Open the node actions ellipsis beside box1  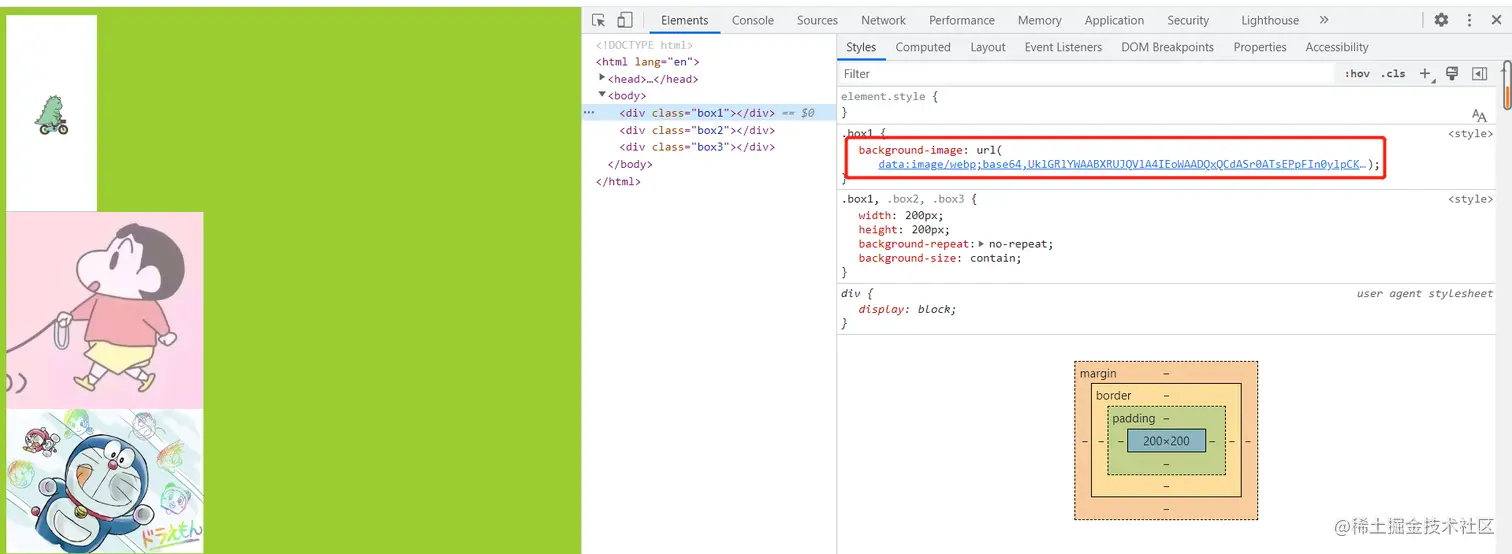[x=589, y=113]
